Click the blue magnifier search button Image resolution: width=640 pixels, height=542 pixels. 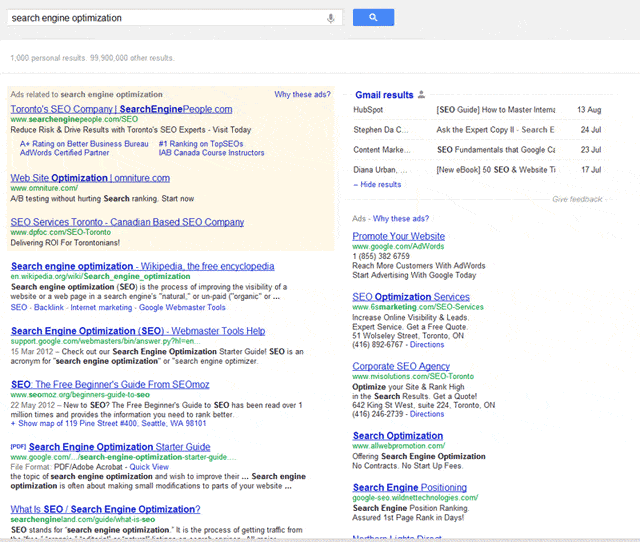point(373,17)
